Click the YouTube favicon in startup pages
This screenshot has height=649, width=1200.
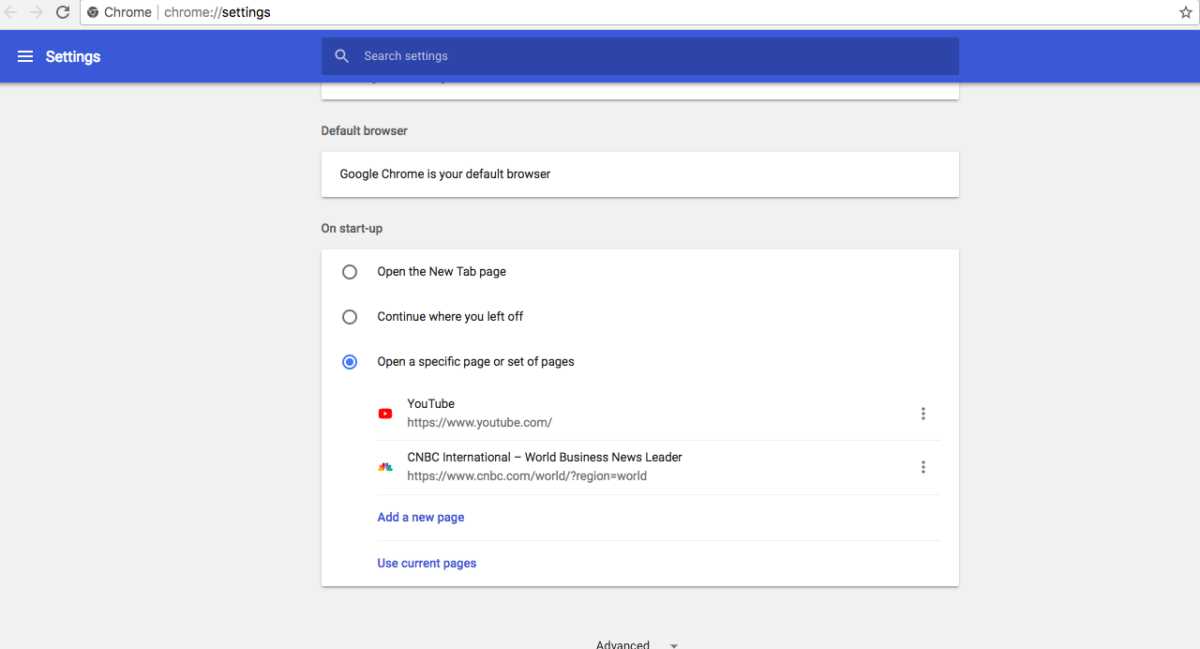pos(385,413)
